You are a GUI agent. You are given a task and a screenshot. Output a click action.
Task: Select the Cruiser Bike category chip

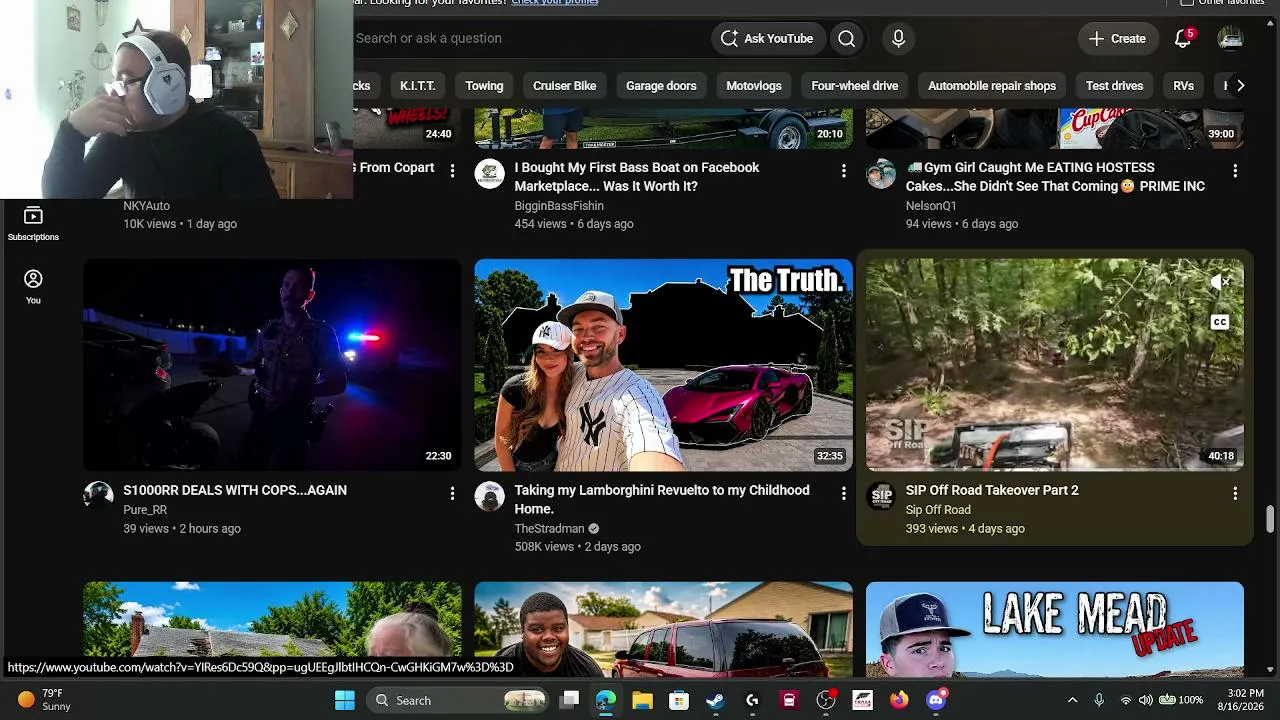point(564,86)
